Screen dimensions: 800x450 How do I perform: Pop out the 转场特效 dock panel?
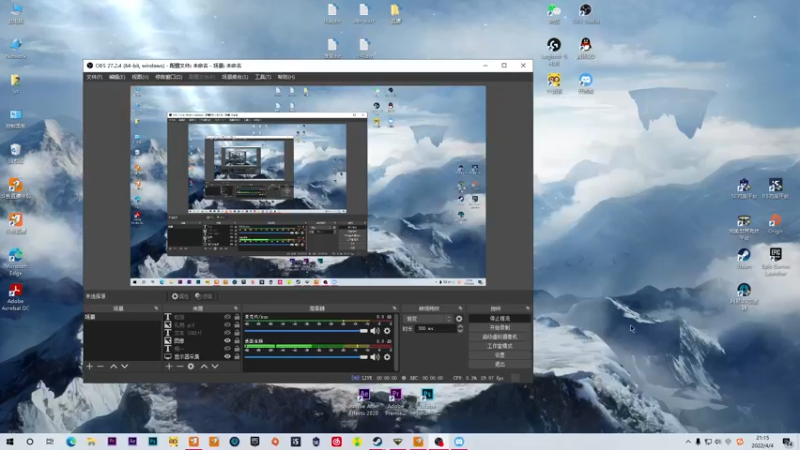[x=460, y=308]
